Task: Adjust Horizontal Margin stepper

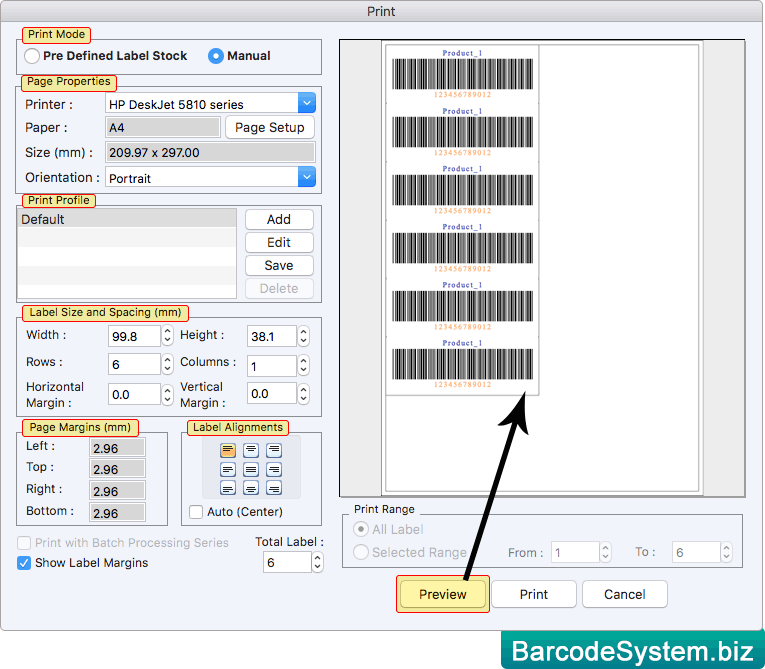Action: 168,395
